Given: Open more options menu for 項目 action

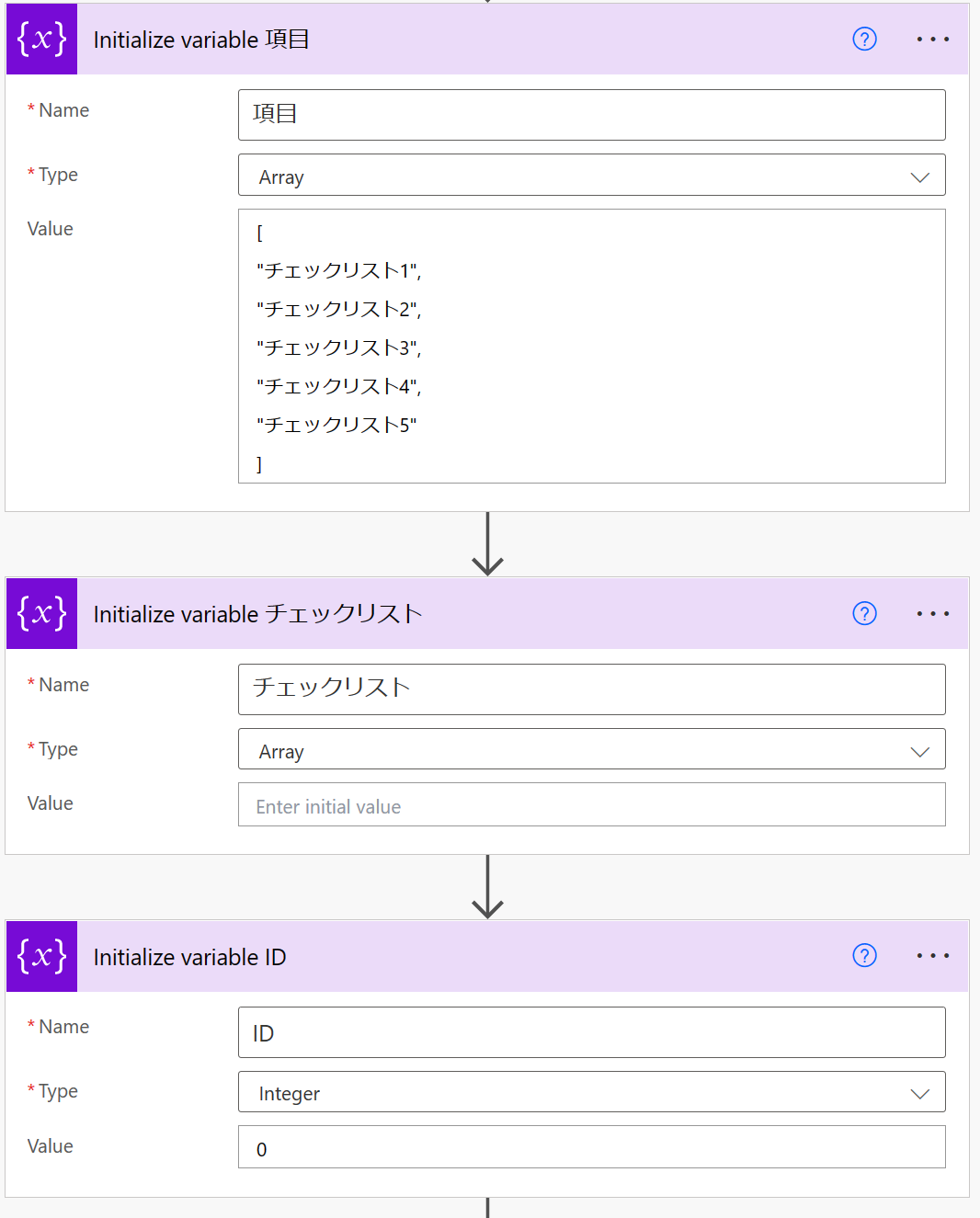Looking at the screenshot, I should pos(932,39).
